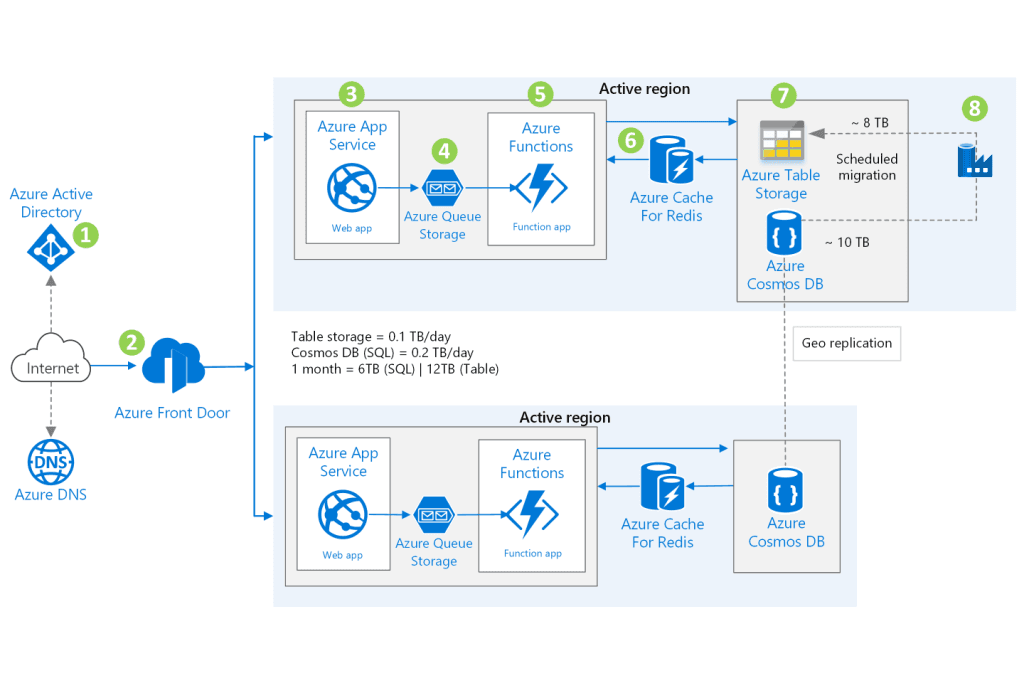Click the 'Scheduled migration' text
This screenshot has height=683, width=1024.
(x=867, y=167)
